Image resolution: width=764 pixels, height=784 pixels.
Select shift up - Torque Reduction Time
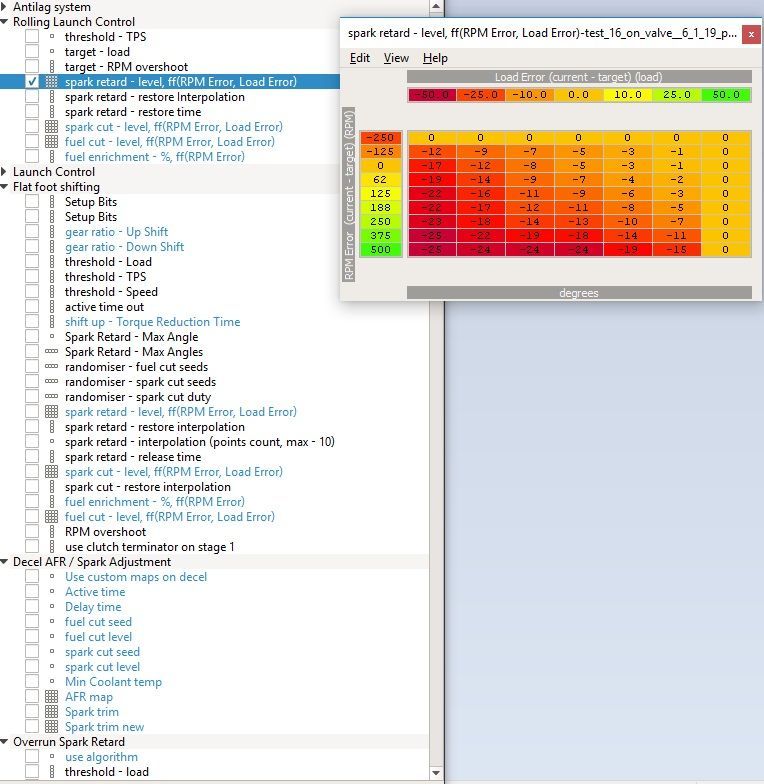click(152, 322)
